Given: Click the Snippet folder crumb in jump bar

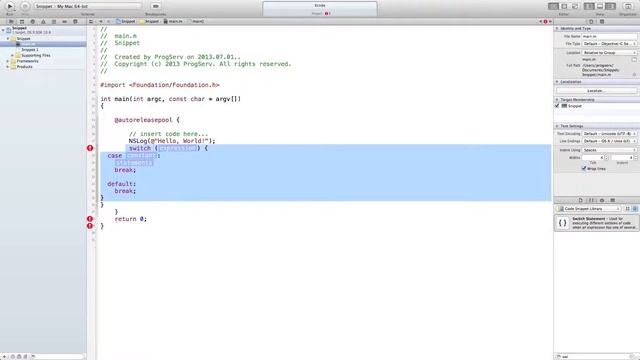Looking at the screenshot, I should 149,21.
